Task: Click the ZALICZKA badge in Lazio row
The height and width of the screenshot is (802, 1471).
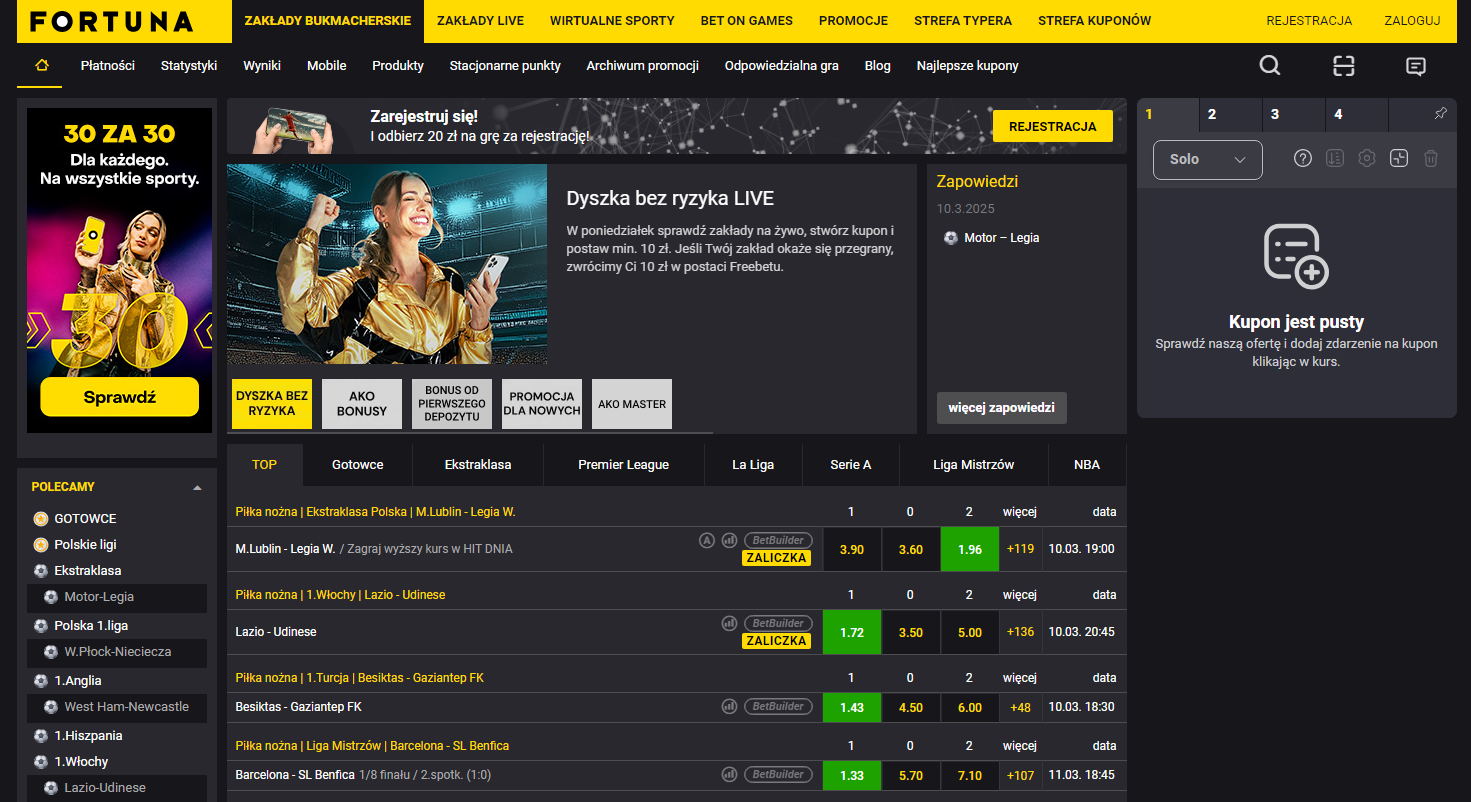Action: tap(776, 641)
